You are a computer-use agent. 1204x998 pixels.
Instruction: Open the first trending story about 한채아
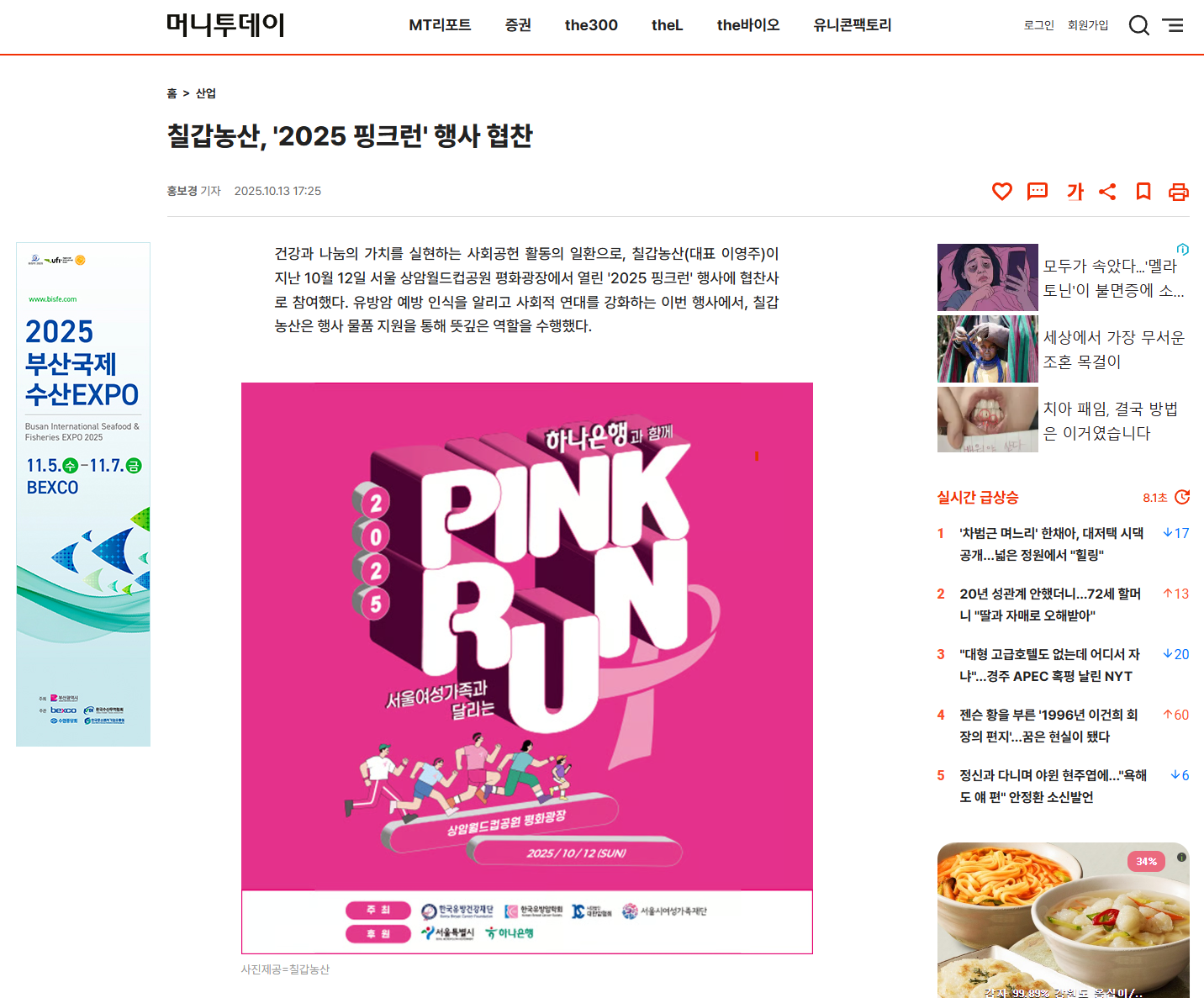[x=1052, y=544]
